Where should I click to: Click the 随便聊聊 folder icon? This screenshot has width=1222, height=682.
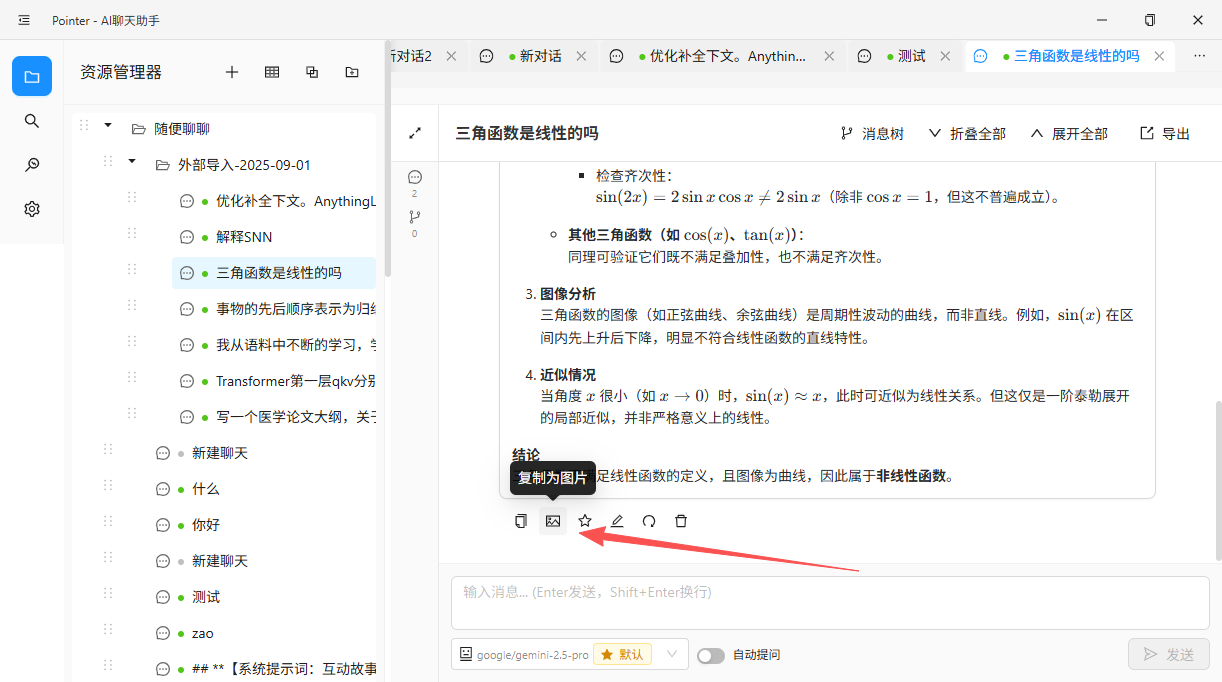[139, 129]
